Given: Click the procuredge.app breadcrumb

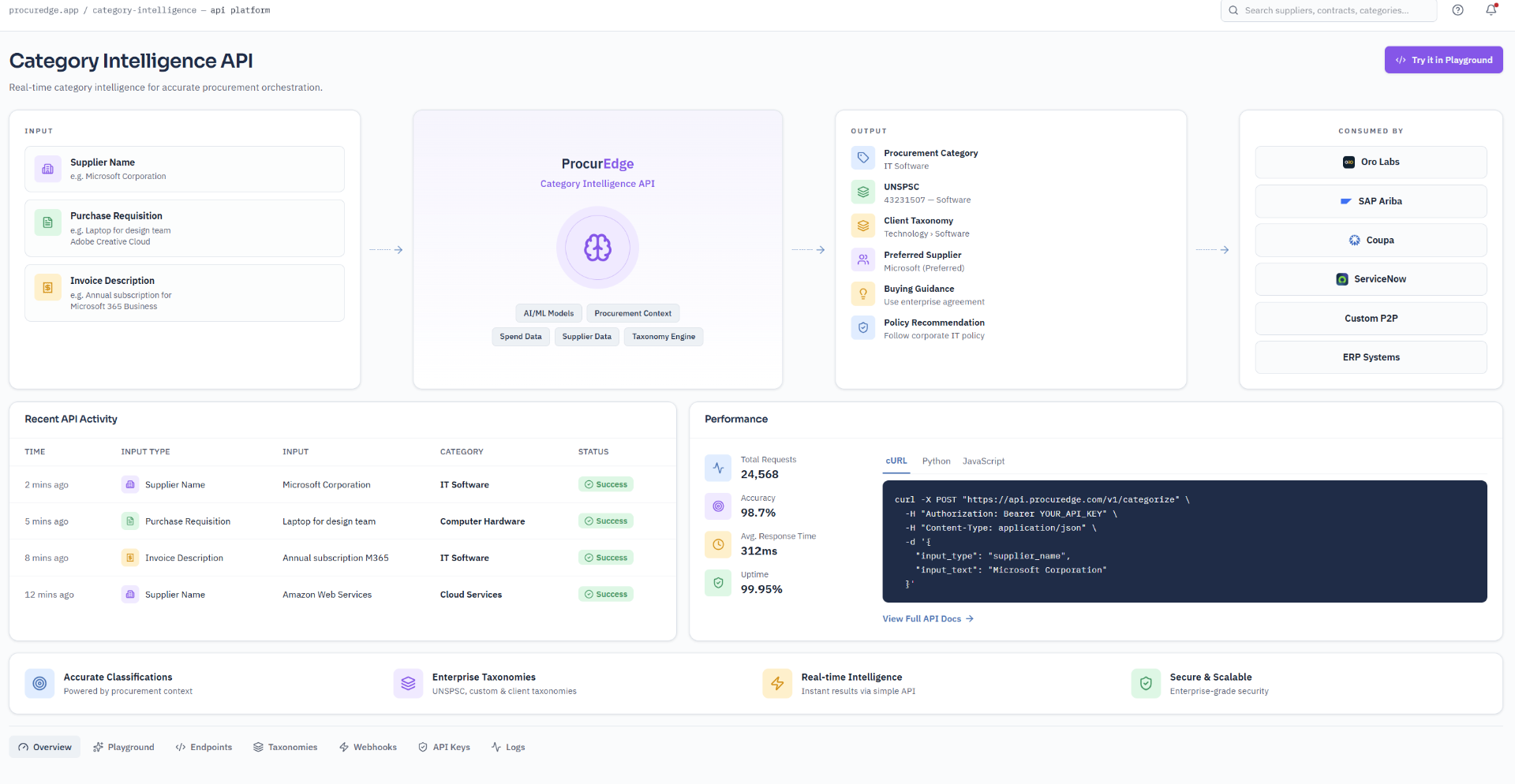Looking at the screenshot, I should coord(43,10).
